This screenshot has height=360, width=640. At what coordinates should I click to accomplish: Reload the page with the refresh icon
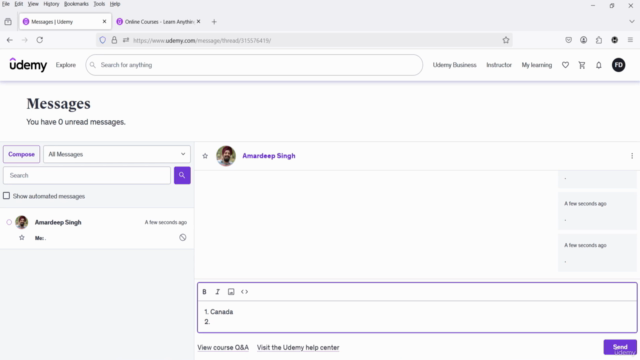[40, 40]
